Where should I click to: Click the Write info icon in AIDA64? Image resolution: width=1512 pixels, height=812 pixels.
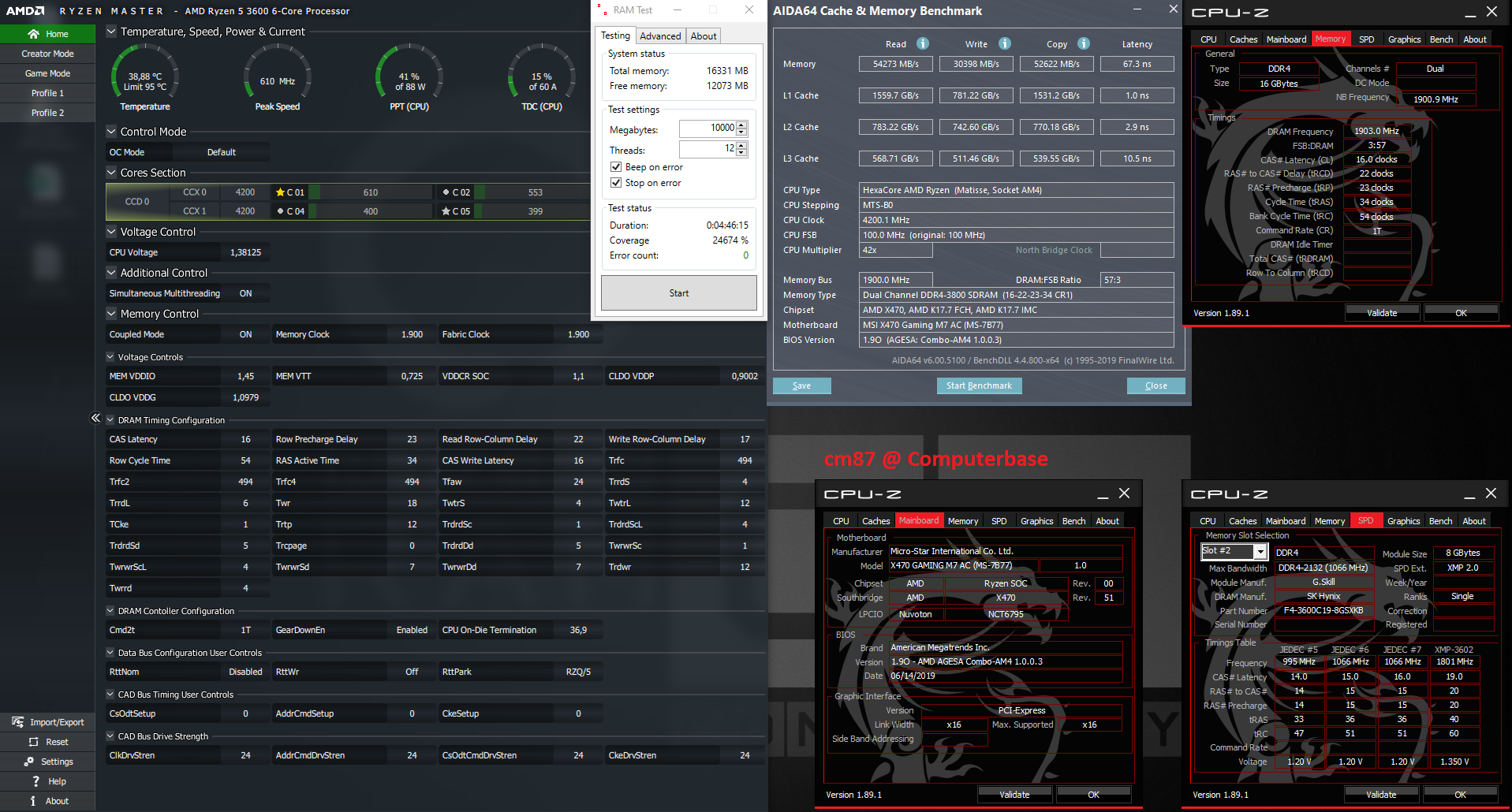[x=1005, y=43]
